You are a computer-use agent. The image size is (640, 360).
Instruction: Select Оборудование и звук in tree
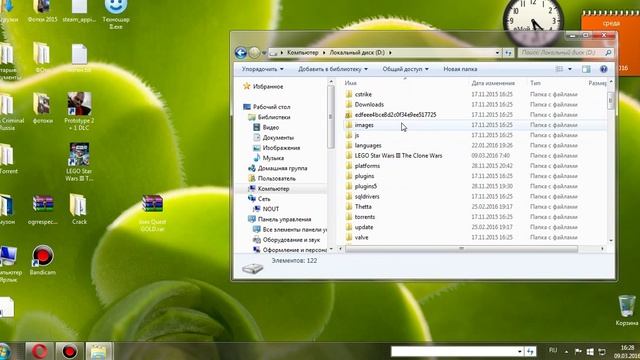click(x=291, y=240)
